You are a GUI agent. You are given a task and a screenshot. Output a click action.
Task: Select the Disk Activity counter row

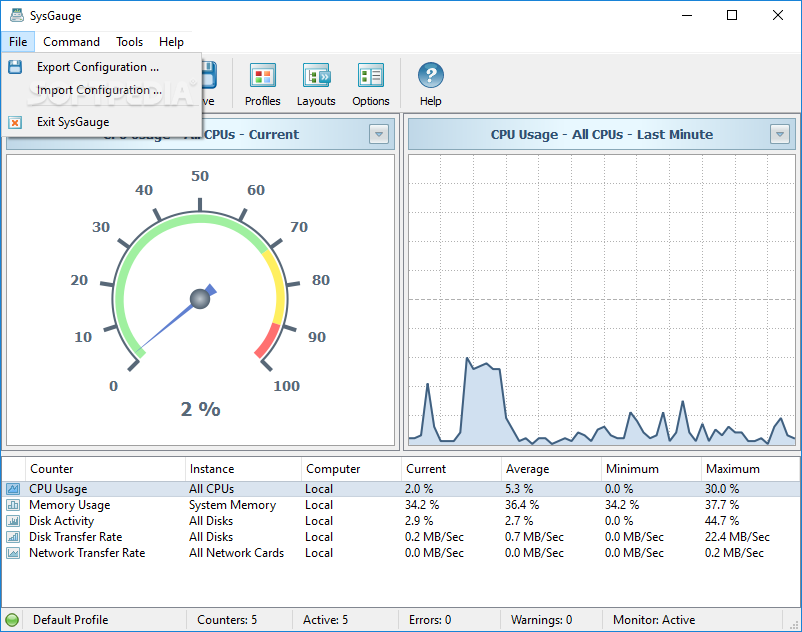401,521
